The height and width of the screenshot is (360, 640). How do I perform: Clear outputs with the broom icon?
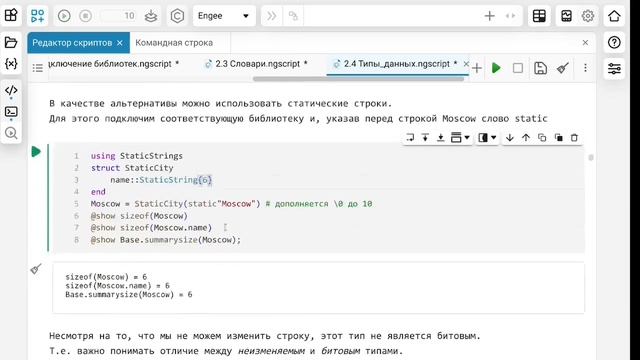coord(563,68)
